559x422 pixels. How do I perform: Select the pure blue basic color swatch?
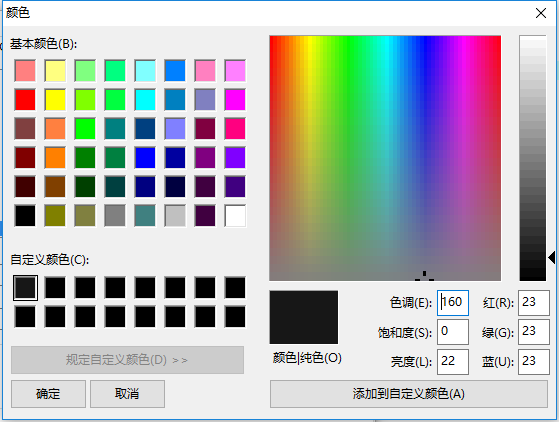pyautogui.click(x=145, y=158)
